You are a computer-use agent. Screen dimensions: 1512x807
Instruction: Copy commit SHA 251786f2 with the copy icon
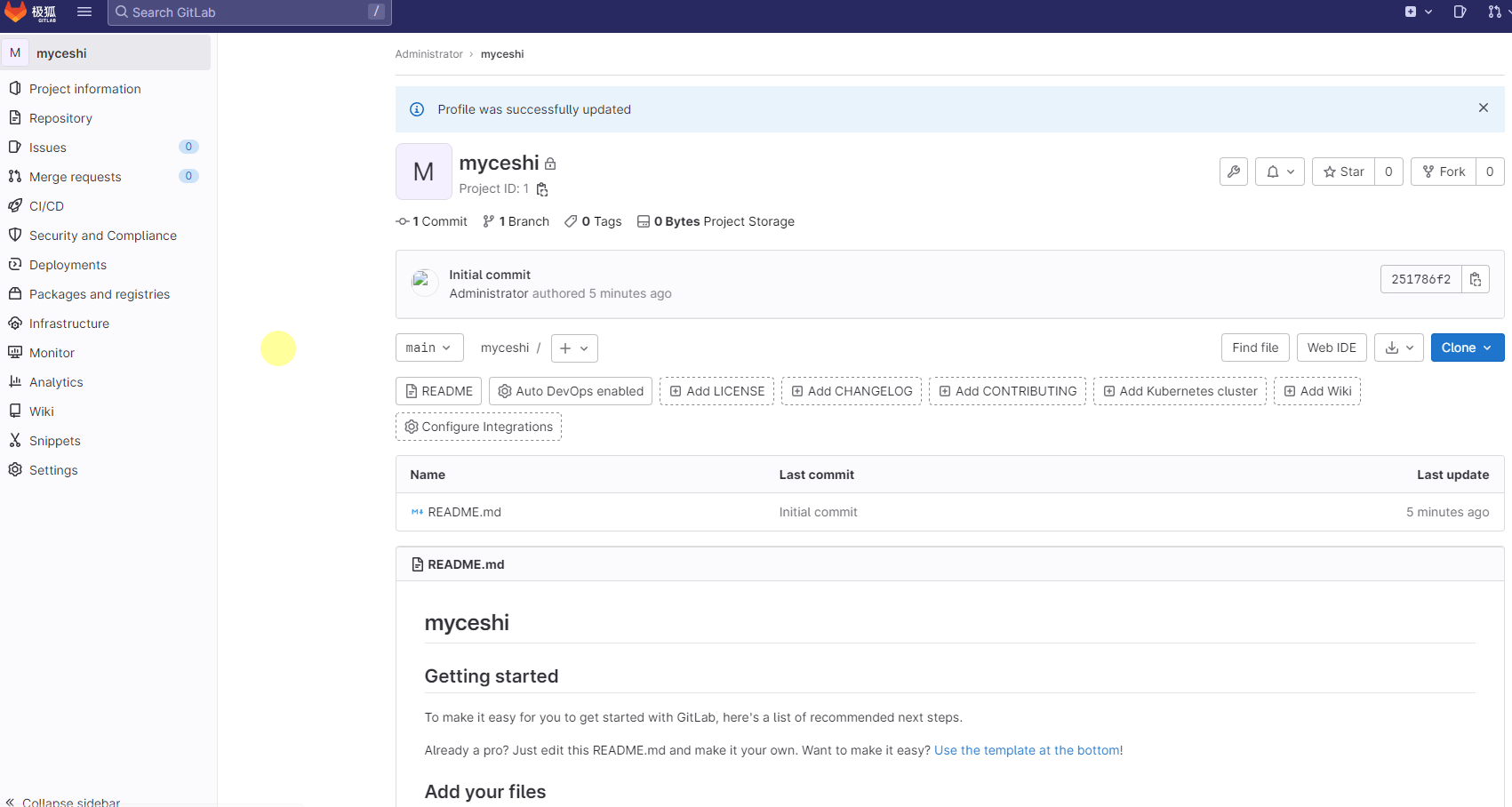(1476, 278)
